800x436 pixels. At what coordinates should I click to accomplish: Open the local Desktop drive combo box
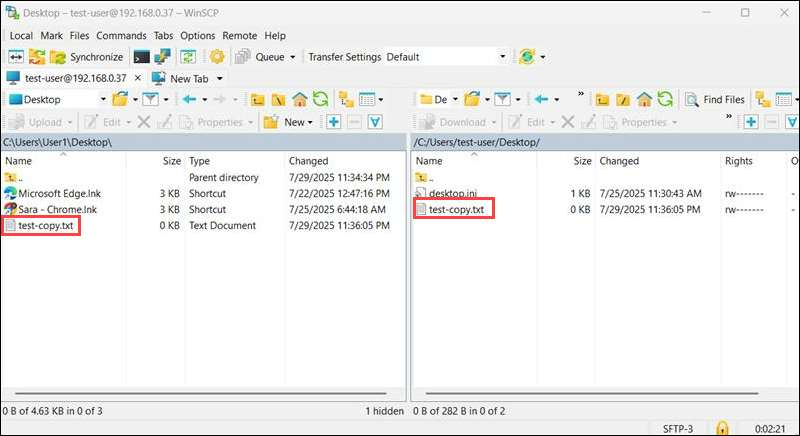57,99
